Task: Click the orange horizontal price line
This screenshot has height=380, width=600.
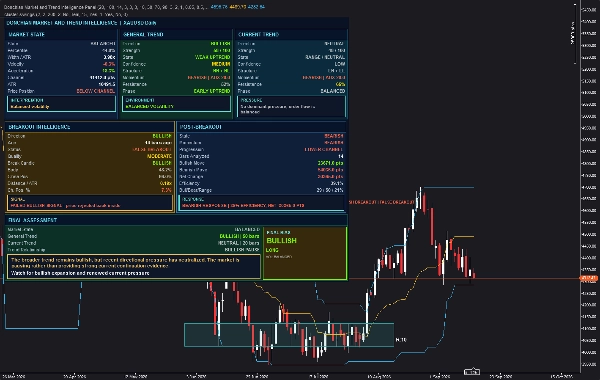Action: click(464, 279)
